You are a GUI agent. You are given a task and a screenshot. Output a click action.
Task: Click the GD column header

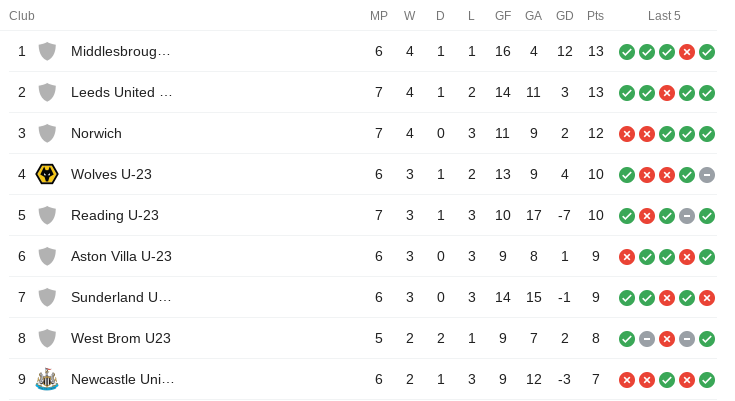click(565, 15)
